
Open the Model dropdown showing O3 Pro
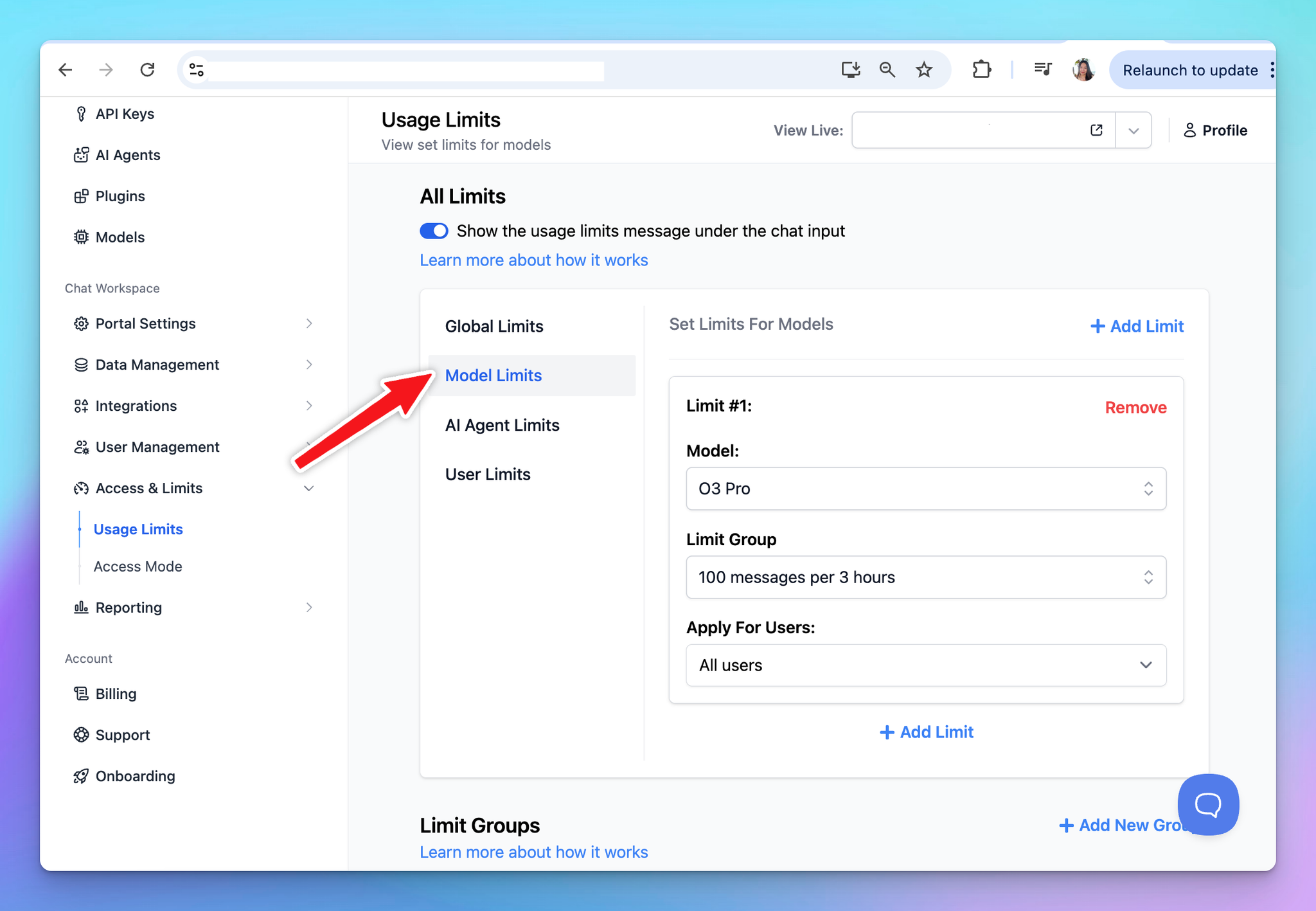pyautogui.click(x=925, y=489)
